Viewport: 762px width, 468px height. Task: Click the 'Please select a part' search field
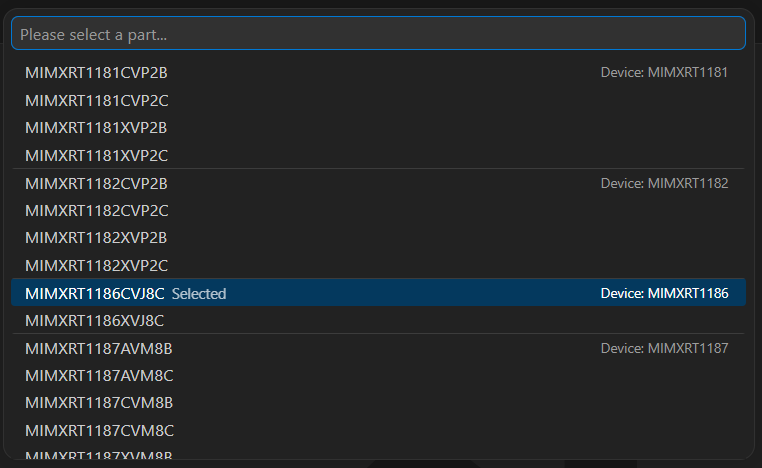click(x=378, y=34)
